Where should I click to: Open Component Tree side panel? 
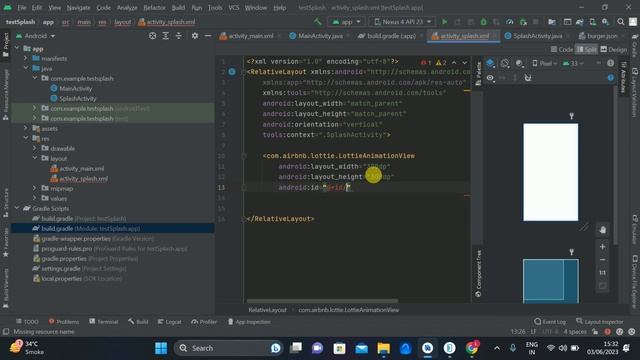pos(478,273)
